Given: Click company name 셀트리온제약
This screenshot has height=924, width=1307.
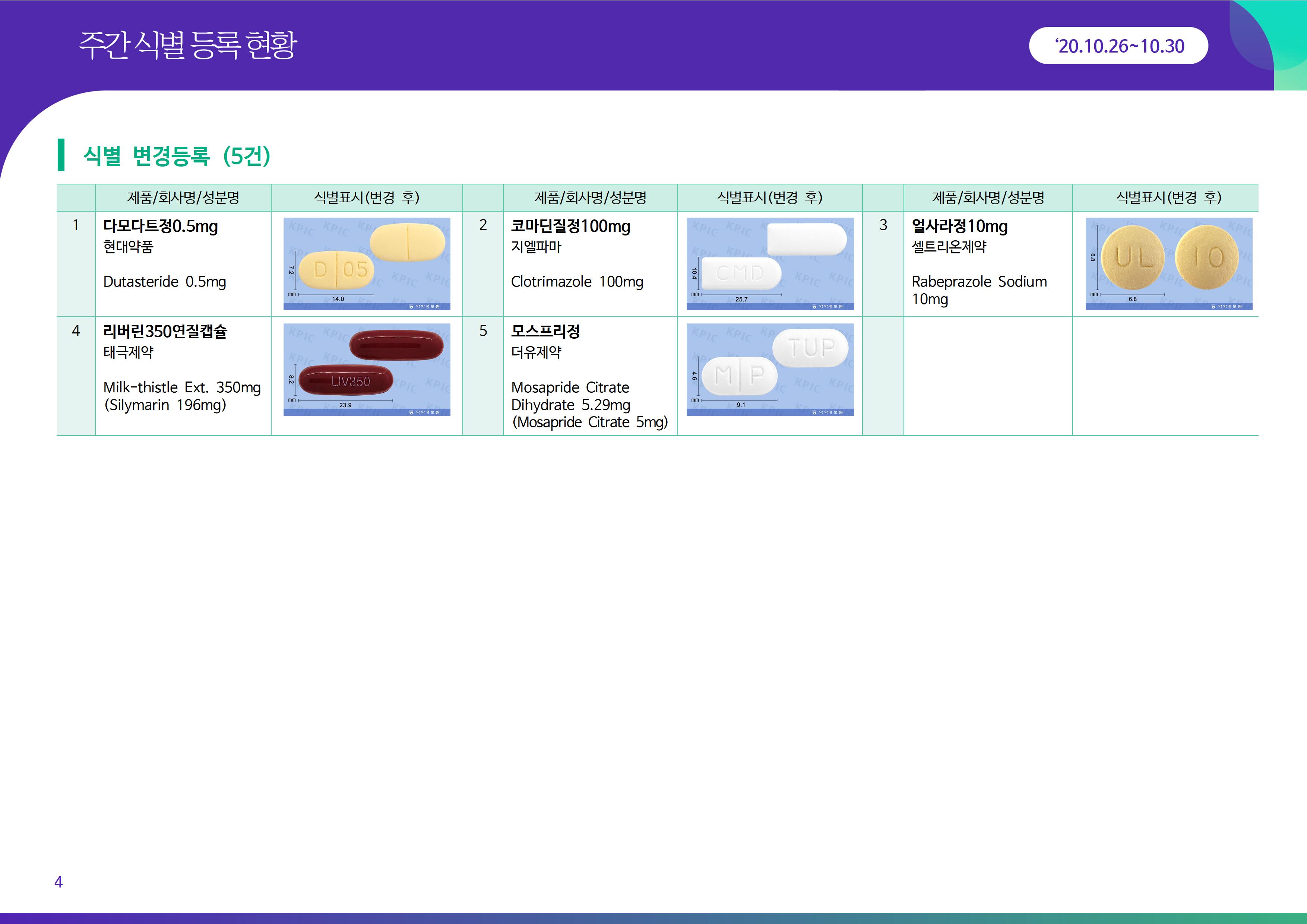Looking at the screenshot, I should pos(949,247).
